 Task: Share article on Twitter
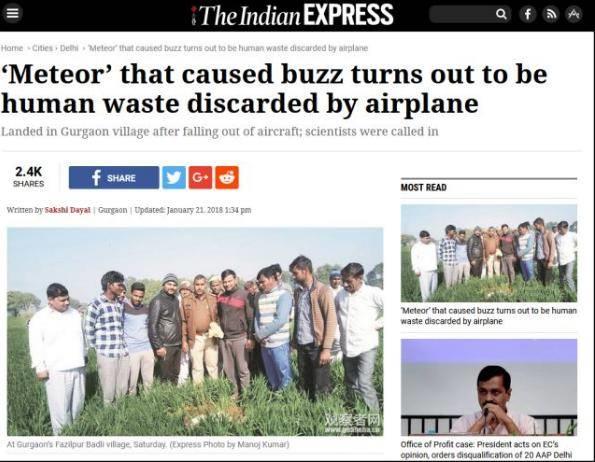[174, 177]
